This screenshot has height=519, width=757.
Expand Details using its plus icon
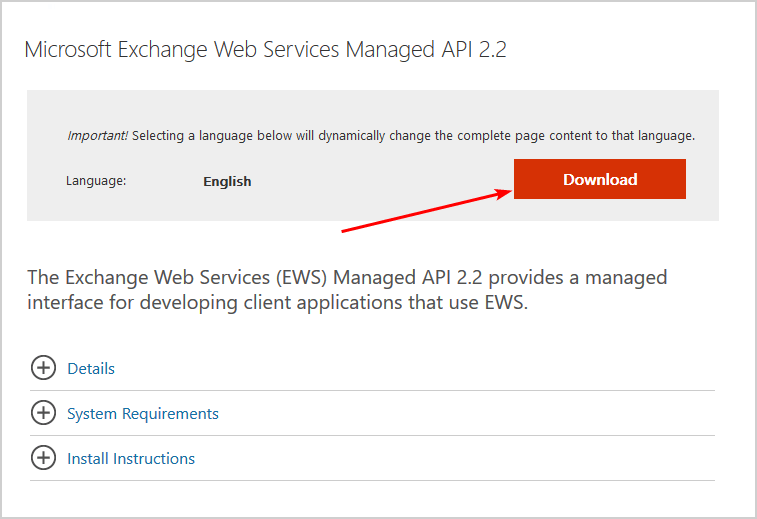point(43,368)
